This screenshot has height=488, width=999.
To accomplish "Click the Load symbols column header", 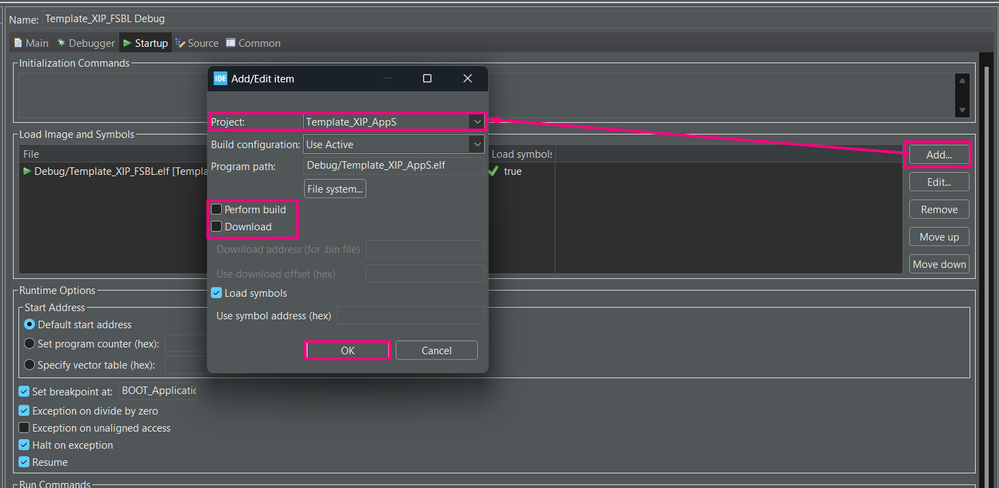I will coord(521,154).
